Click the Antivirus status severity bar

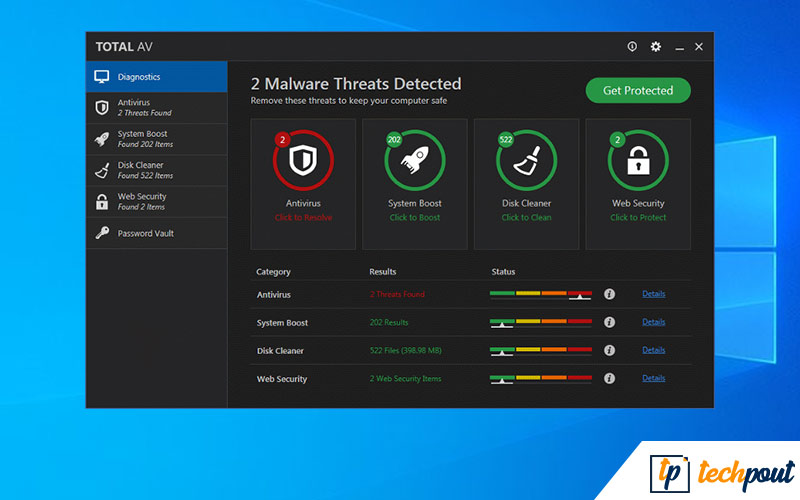(540, 294)
